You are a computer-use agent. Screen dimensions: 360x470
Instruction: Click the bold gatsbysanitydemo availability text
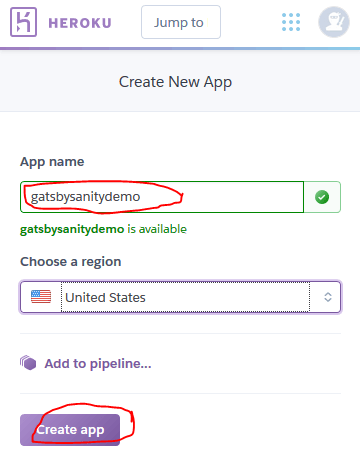point(72,229)
